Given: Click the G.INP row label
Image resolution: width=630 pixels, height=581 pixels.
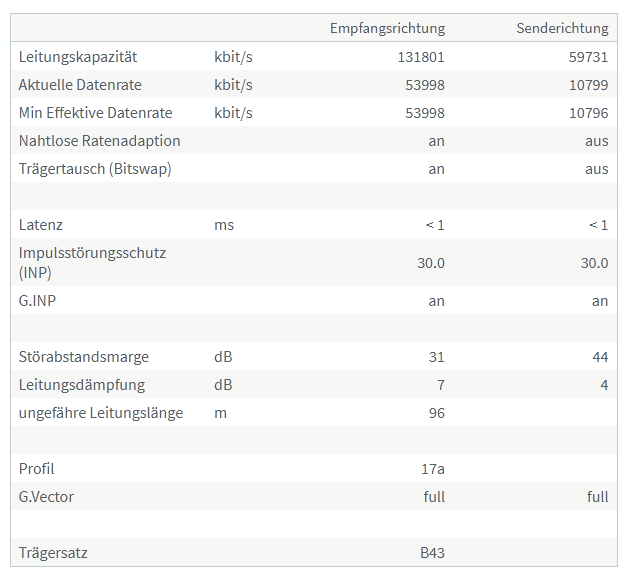Looking at the screenshot, I should pyautogui.click(x=40, y=300).
